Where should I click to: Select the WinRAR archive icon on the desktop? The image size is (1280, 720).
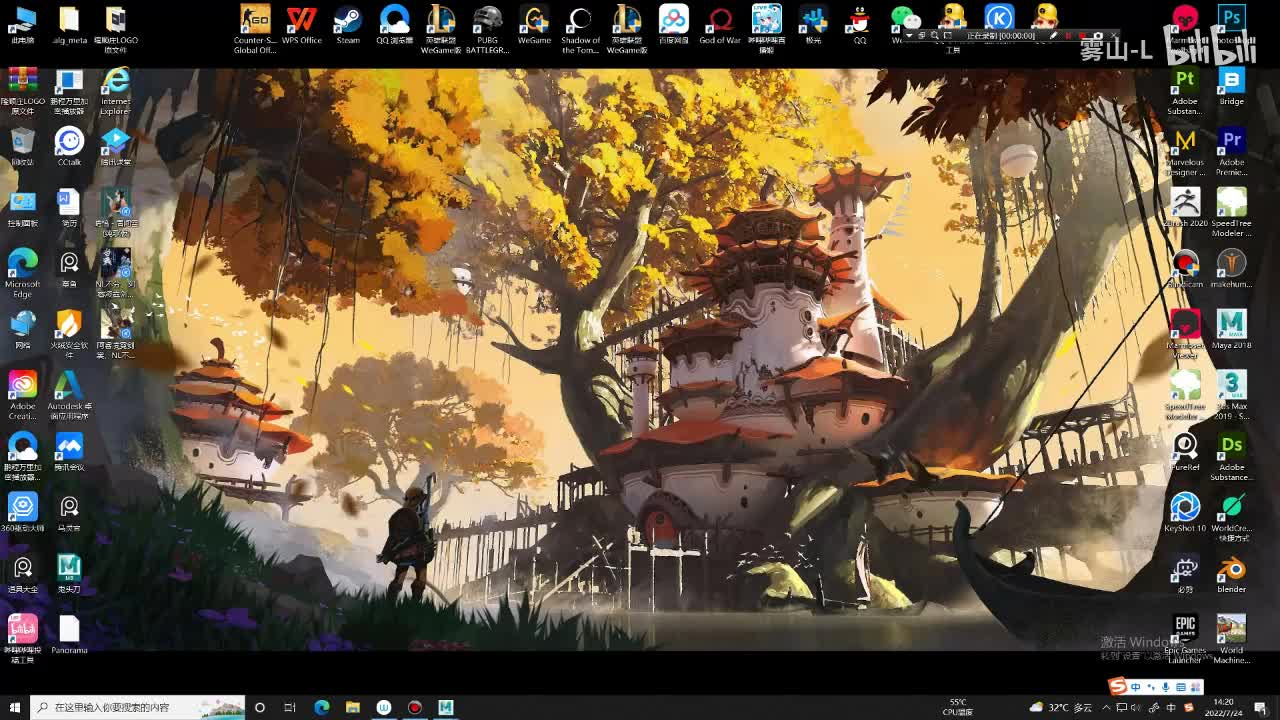[22, 80]
